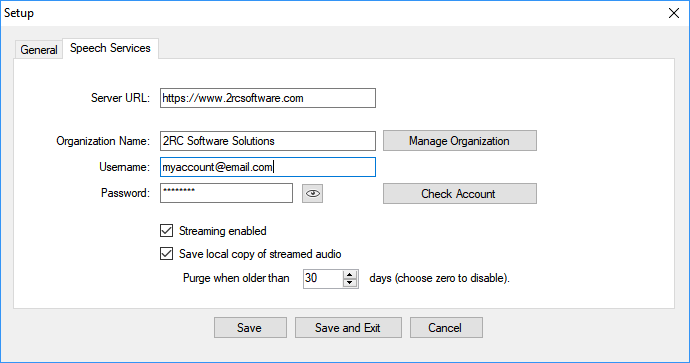Click the Check Account button
The image size is (690, 363).
460,194
